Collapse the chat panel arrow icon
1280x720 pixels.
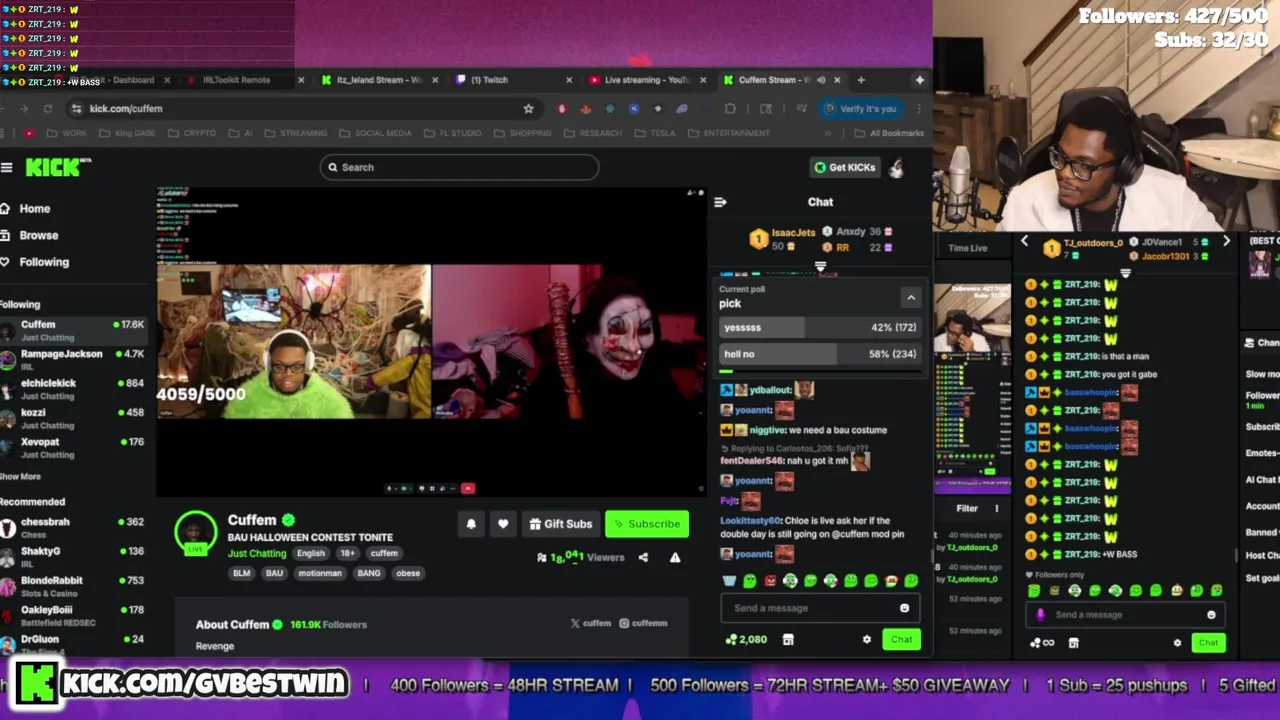pyautogui.click(x=720, y=202)
